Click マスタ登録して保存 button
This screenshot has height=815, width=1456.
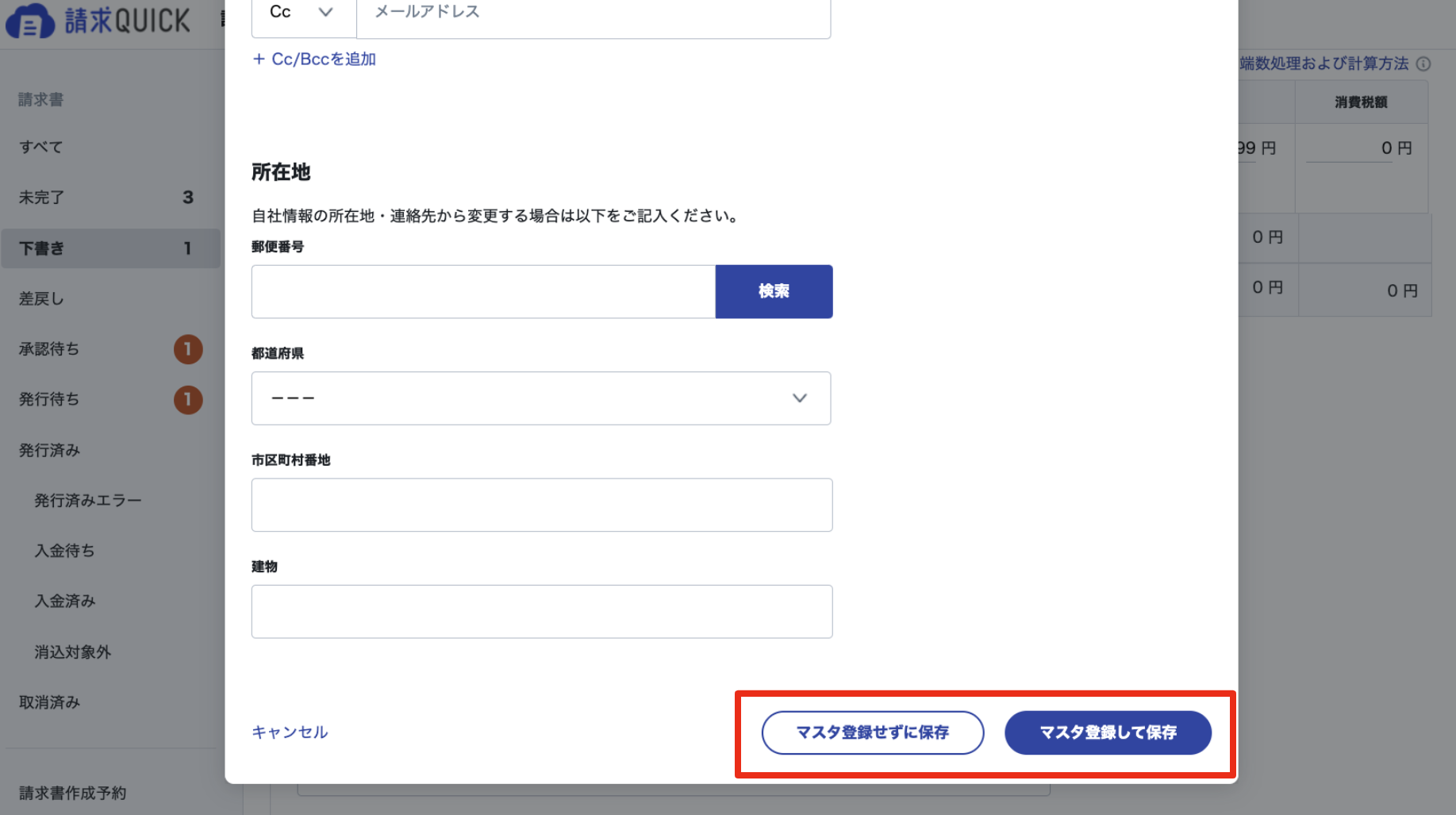(x=1108, y=732)
